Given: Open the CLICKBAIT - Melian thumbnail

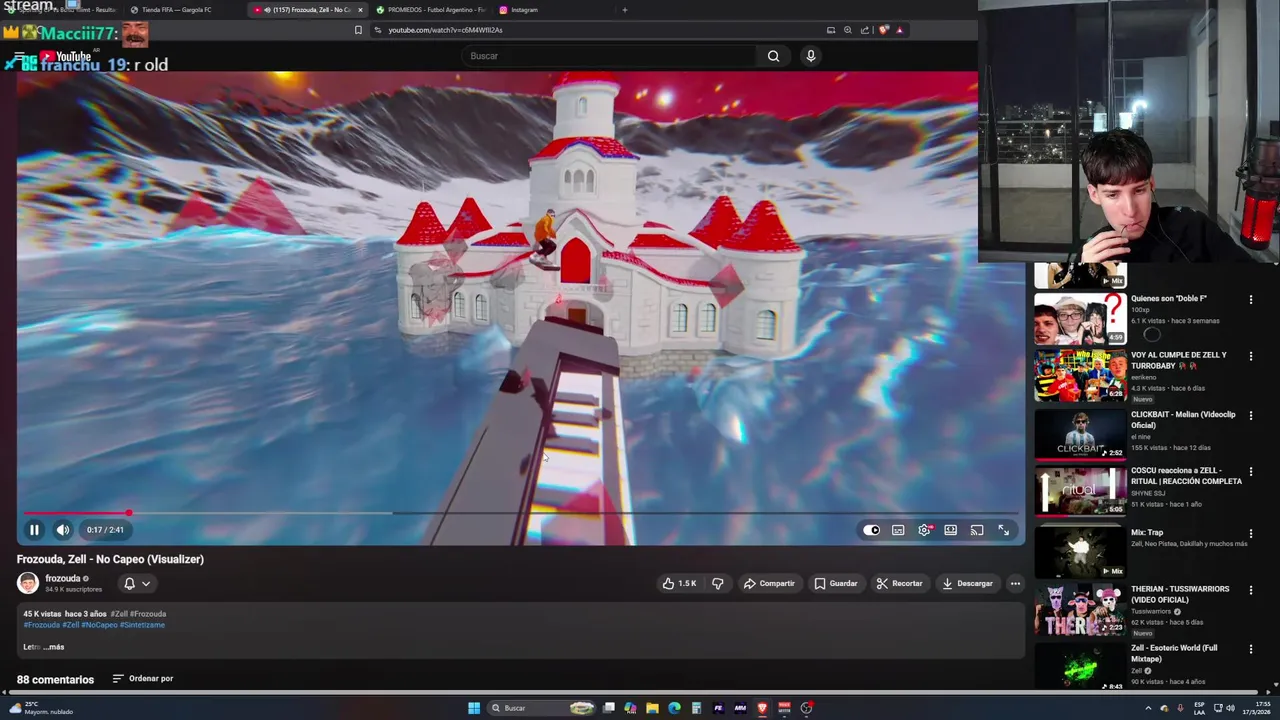Looking at the screenshot, I should pyautogui.click(x=1080, y=434).
